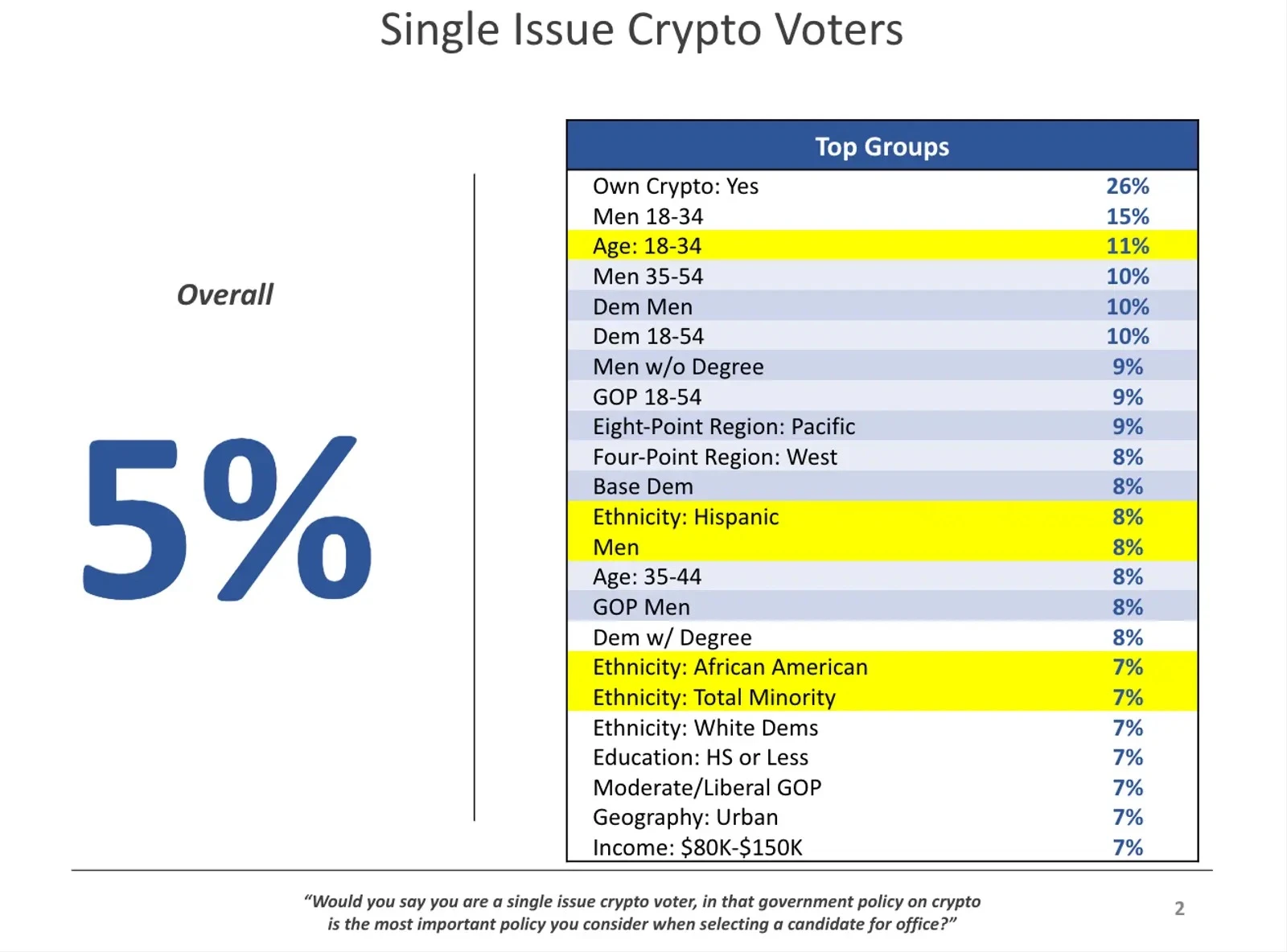Screen dimensions: 1287x952
Task: Select the Men 18-34 row label
Action: click(648, 217)
